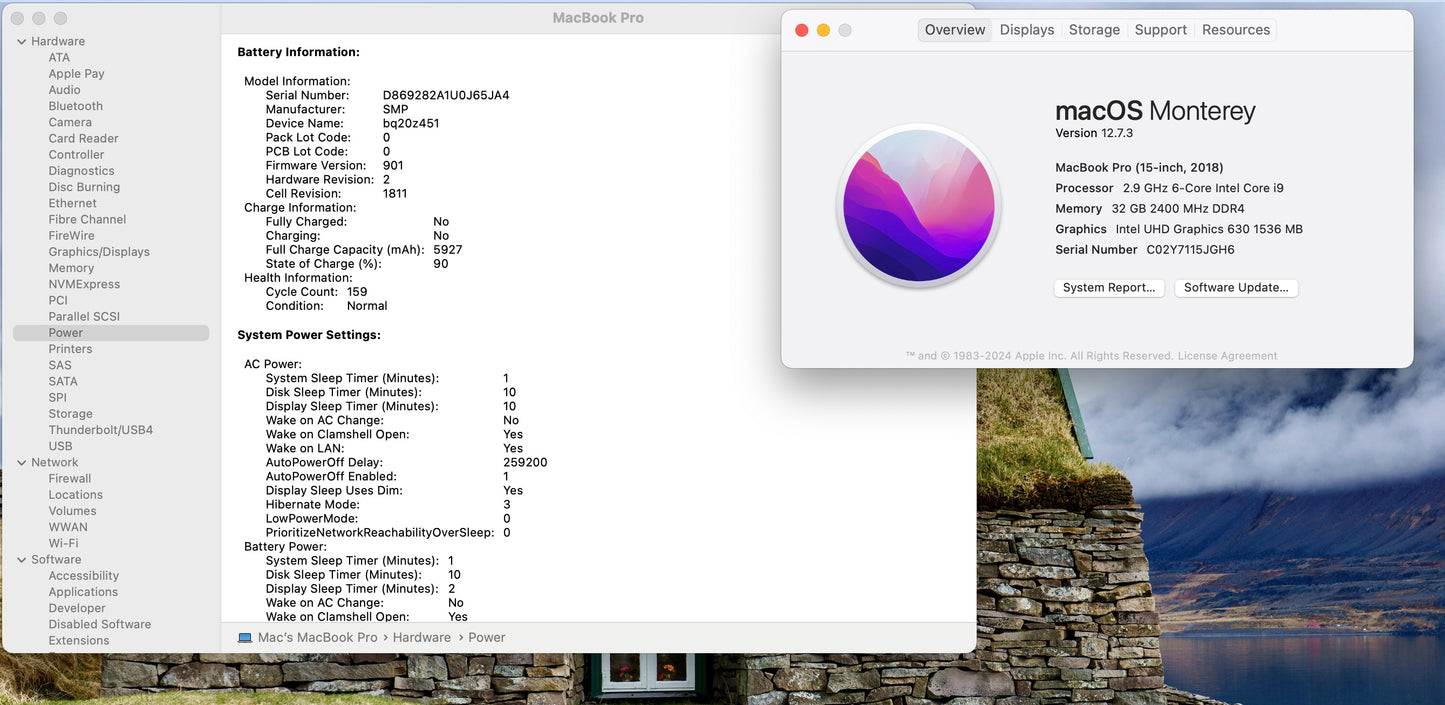This screenshot has height=705, width=1445.
Task: Select Wi-Fi under Network
Action: 63,544
